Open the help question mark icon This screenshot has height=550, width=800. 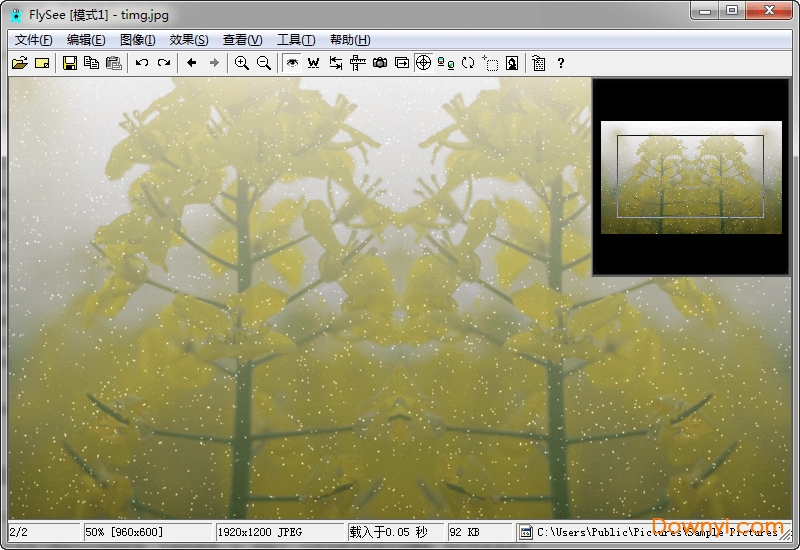(561, 63)
